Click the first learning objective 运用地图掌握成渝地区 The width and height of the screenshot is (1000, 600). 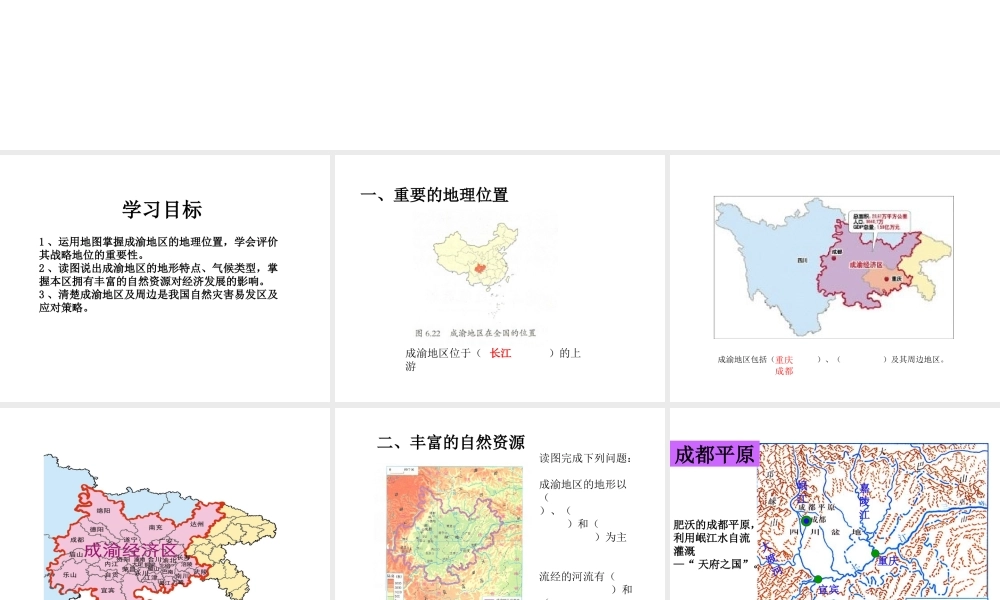(x=158, y=248)
